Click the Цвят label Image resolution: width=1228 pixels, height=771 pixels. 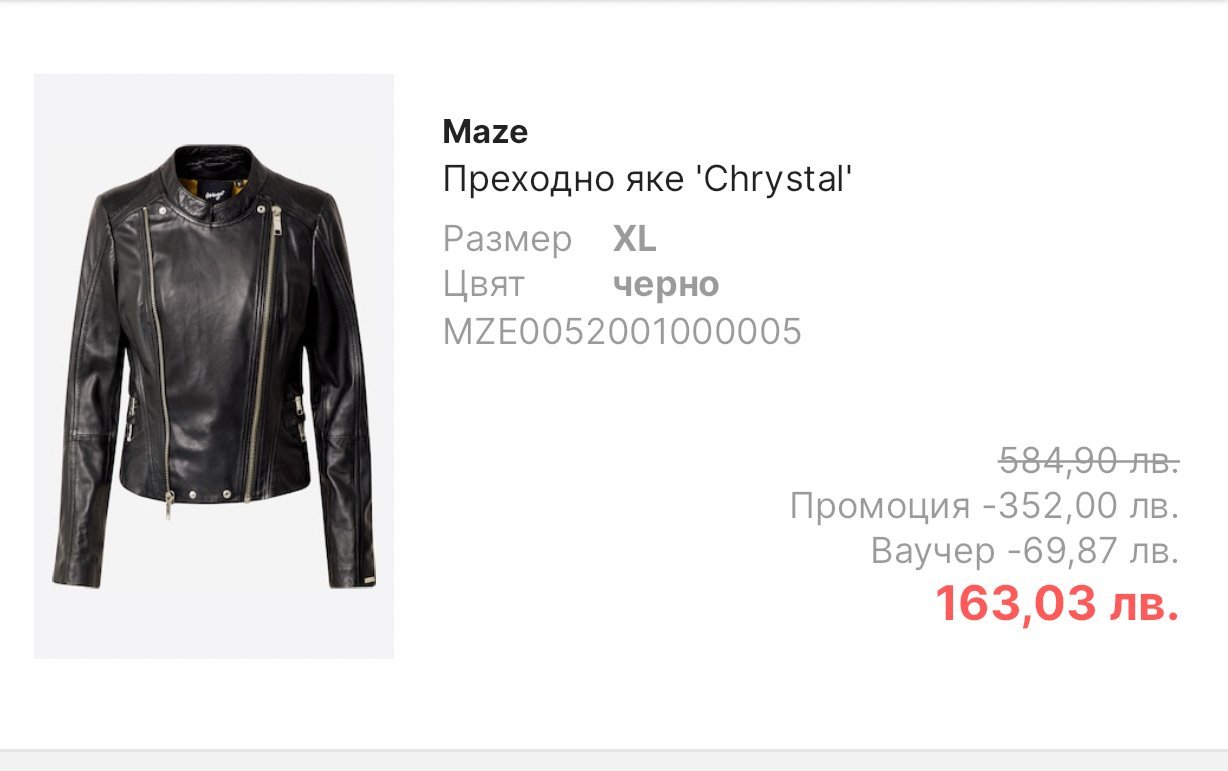(x=483, y=285)
